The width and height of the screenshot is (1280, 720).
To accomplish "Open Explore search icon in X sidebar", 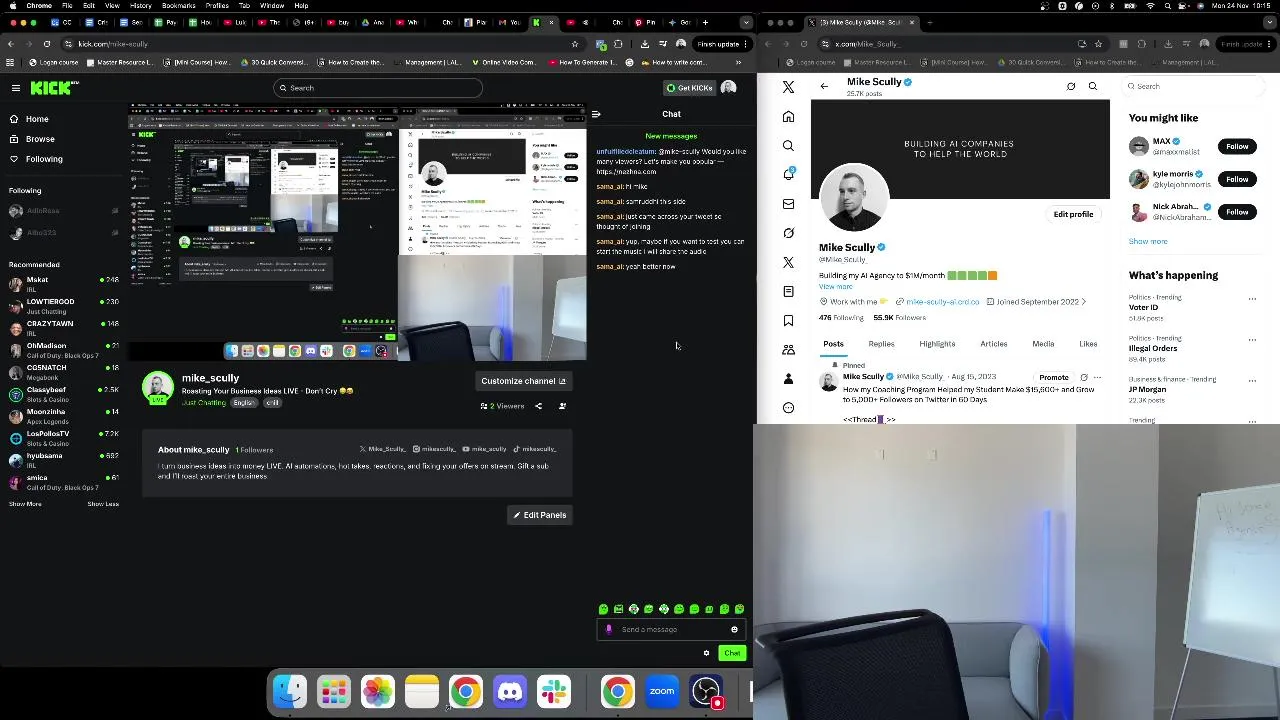I will [x=788, y=146].
